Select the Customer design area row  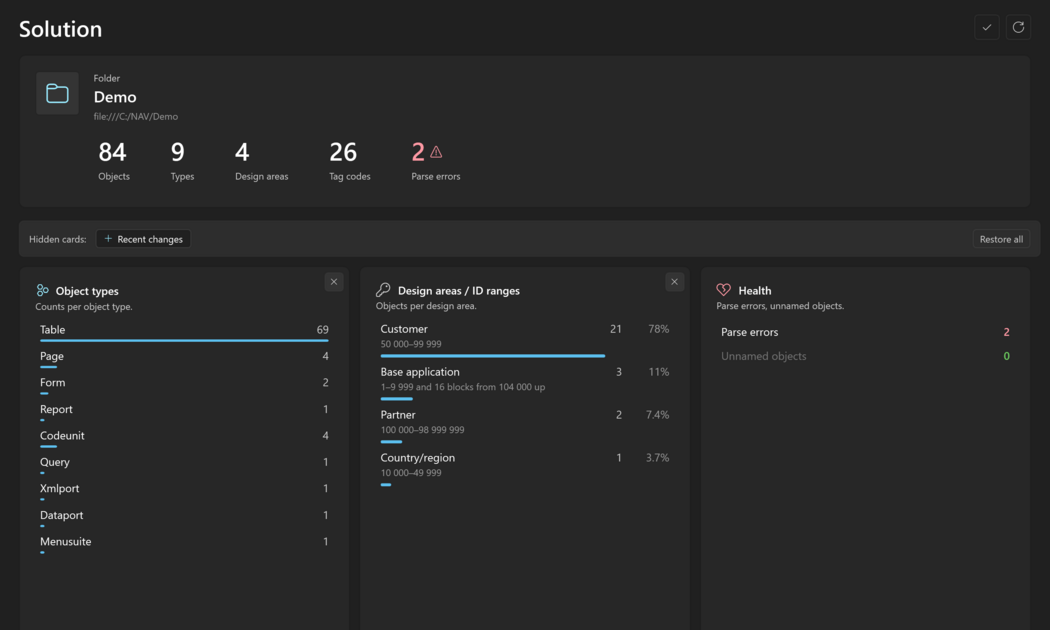click(525, 340)
